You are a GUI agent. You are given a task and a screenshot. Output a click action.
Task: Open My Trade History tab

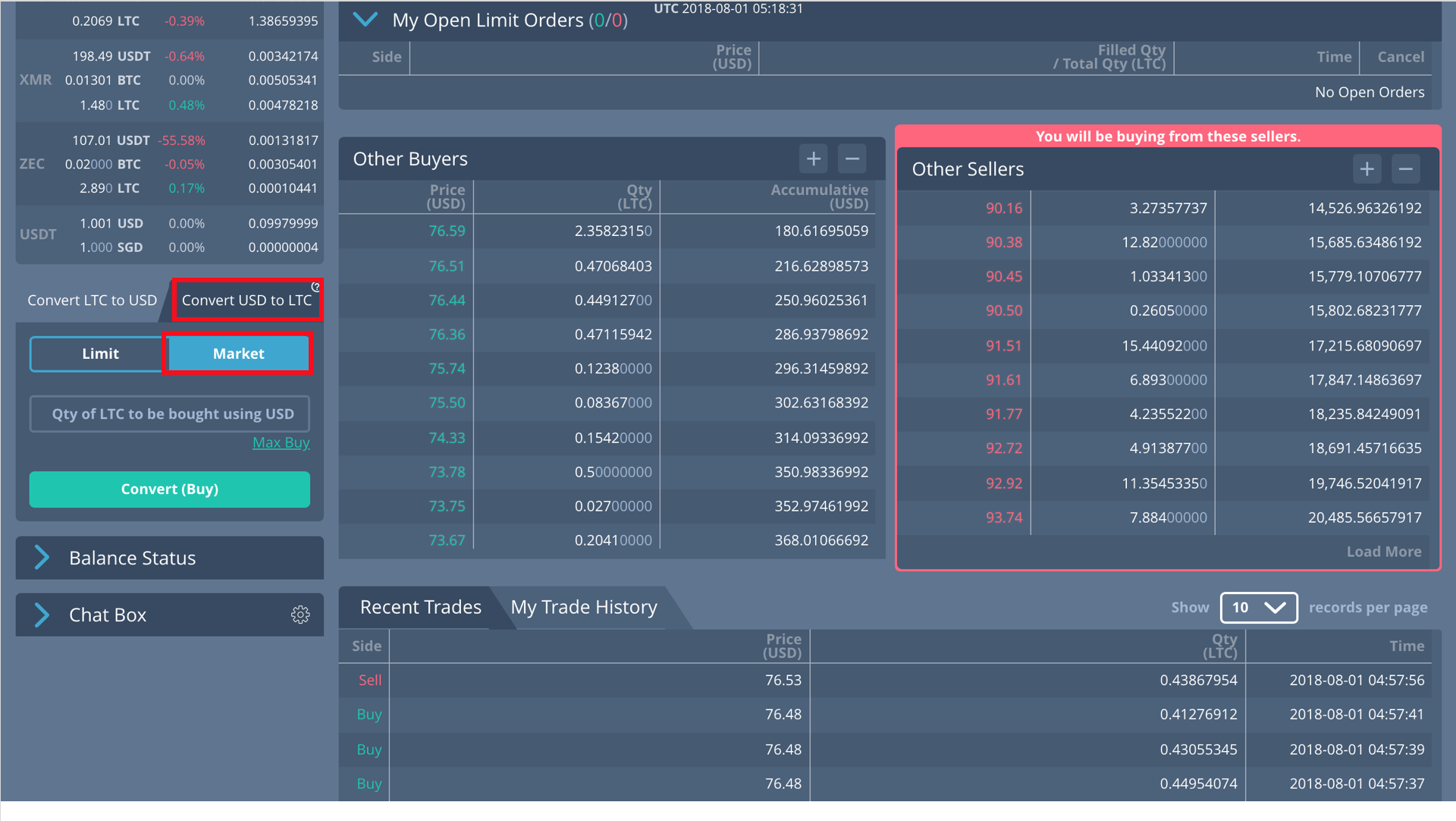583,607
